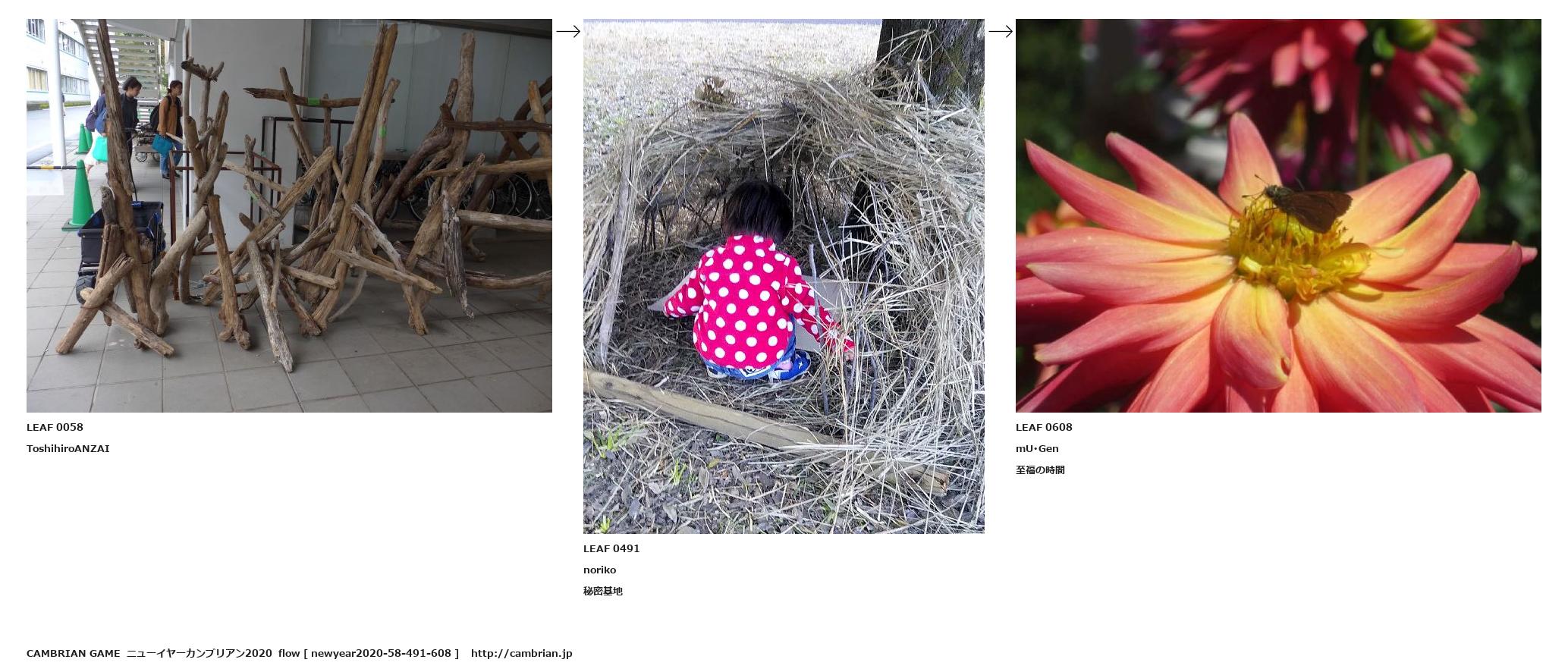Click the CAMBRIAN GAME footer title
Image resolution: width=1568 pixels, height=672 pixels.
74,653
